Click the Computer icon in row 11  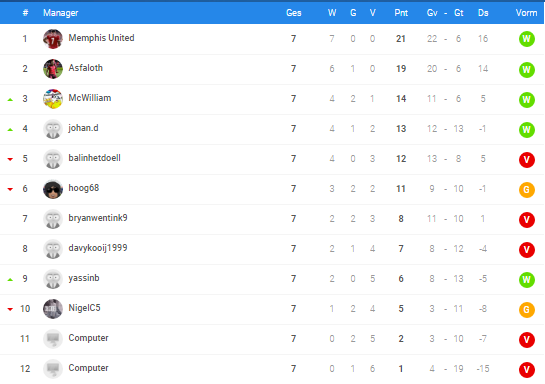[53, 339]
